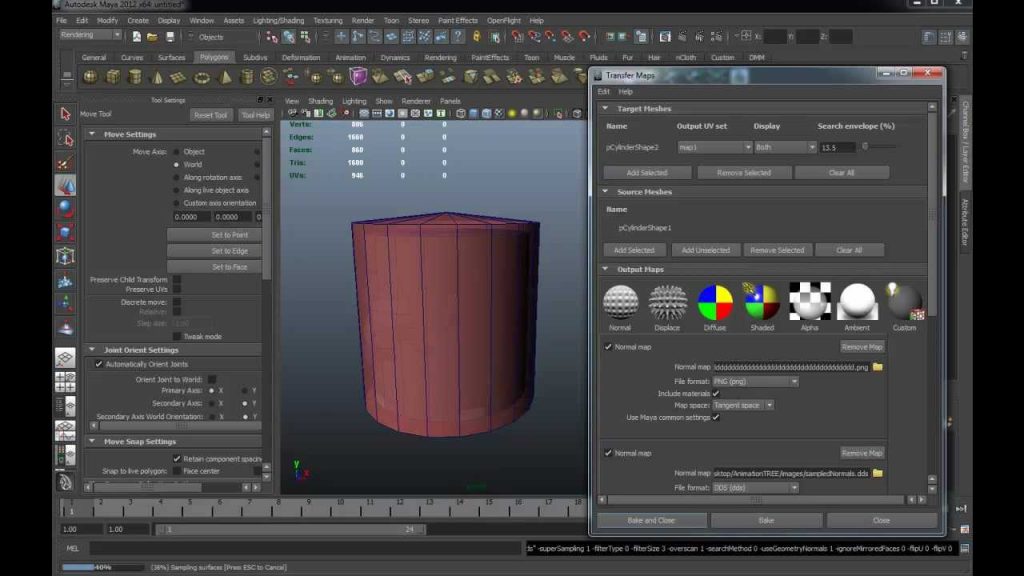
Task: Click the Reset Tool button
Action: coord(210,115)
